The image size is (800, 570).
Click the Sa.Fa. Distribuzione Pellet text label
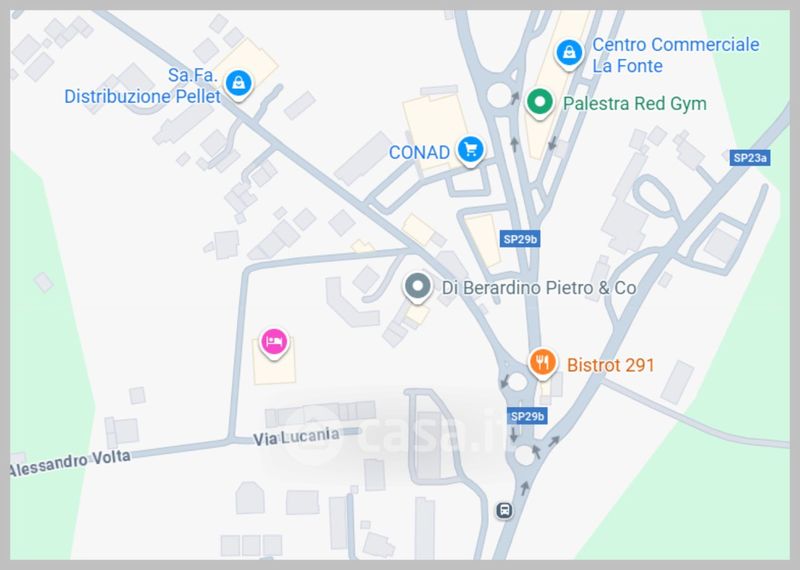coord(142,86)
